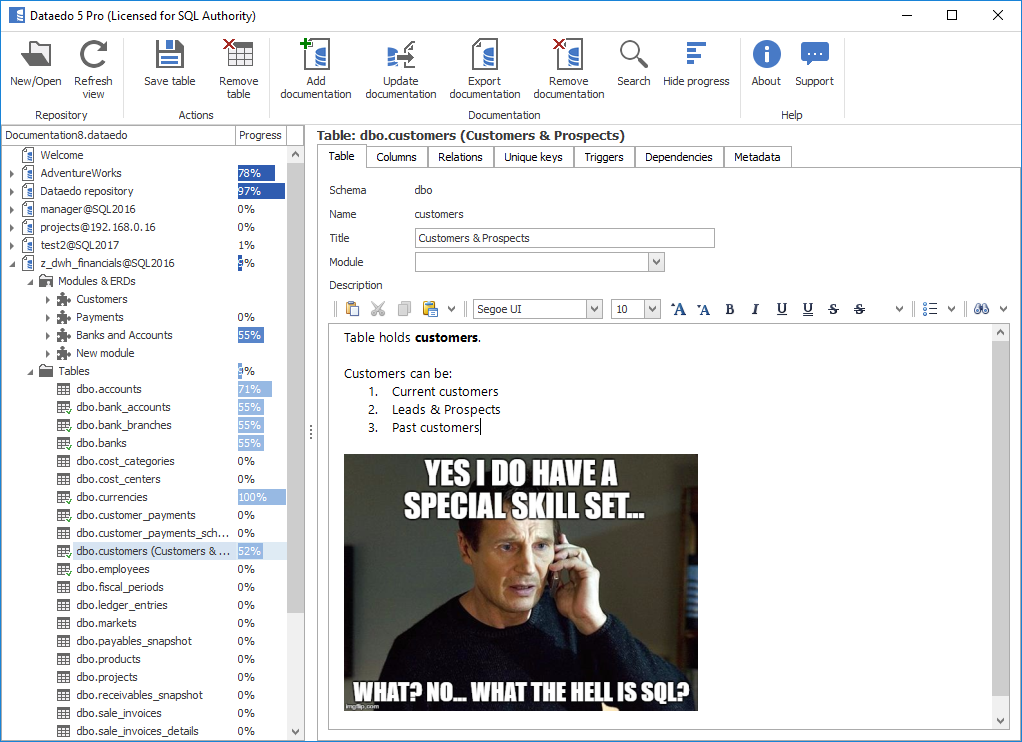This screenshot has width=1022, height=742.
Task: Toggle single strikethrough formatting
Action: click(x=833, y=309)
